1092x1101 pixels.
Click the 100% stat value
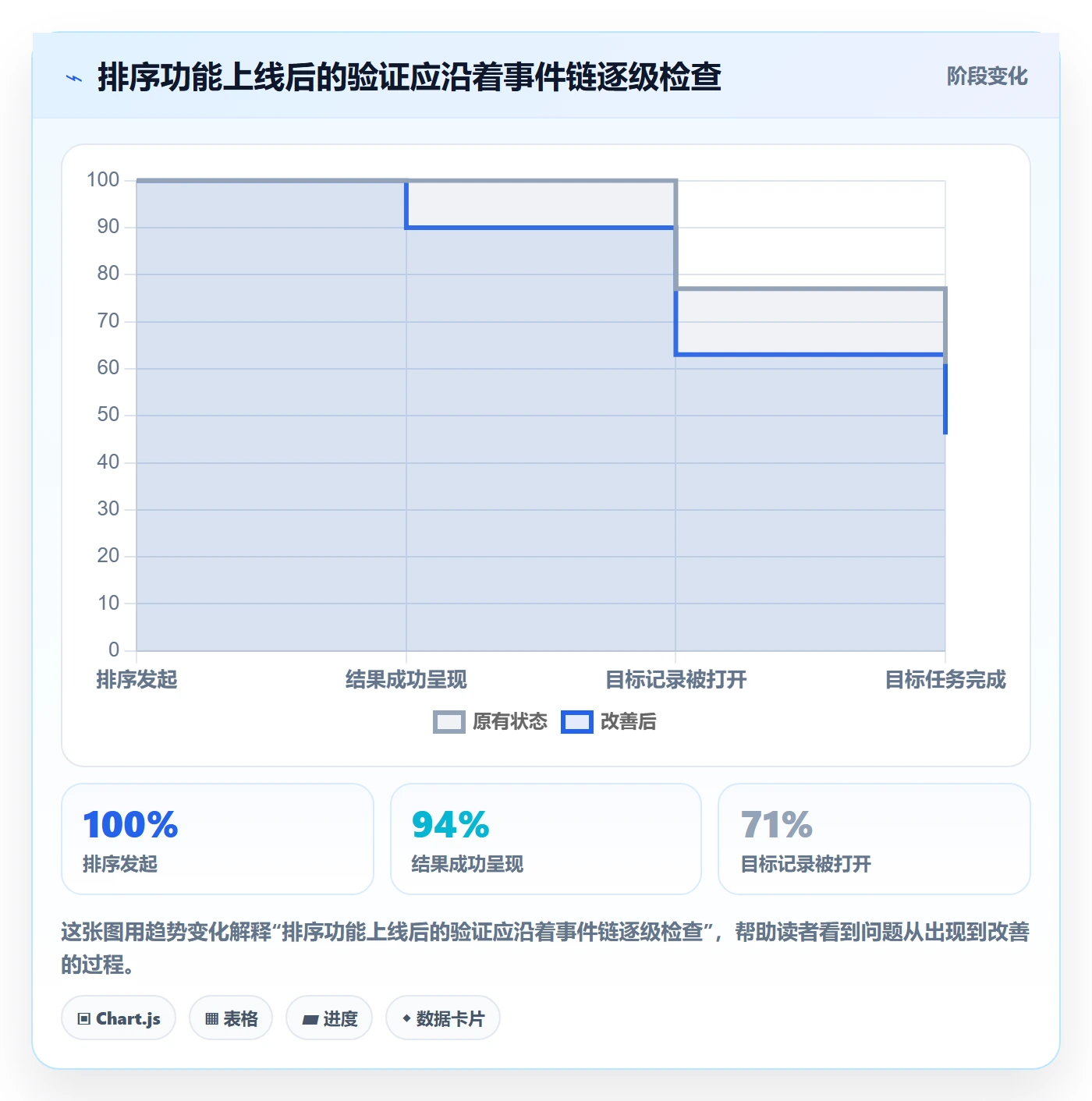[x=130, y=825]
